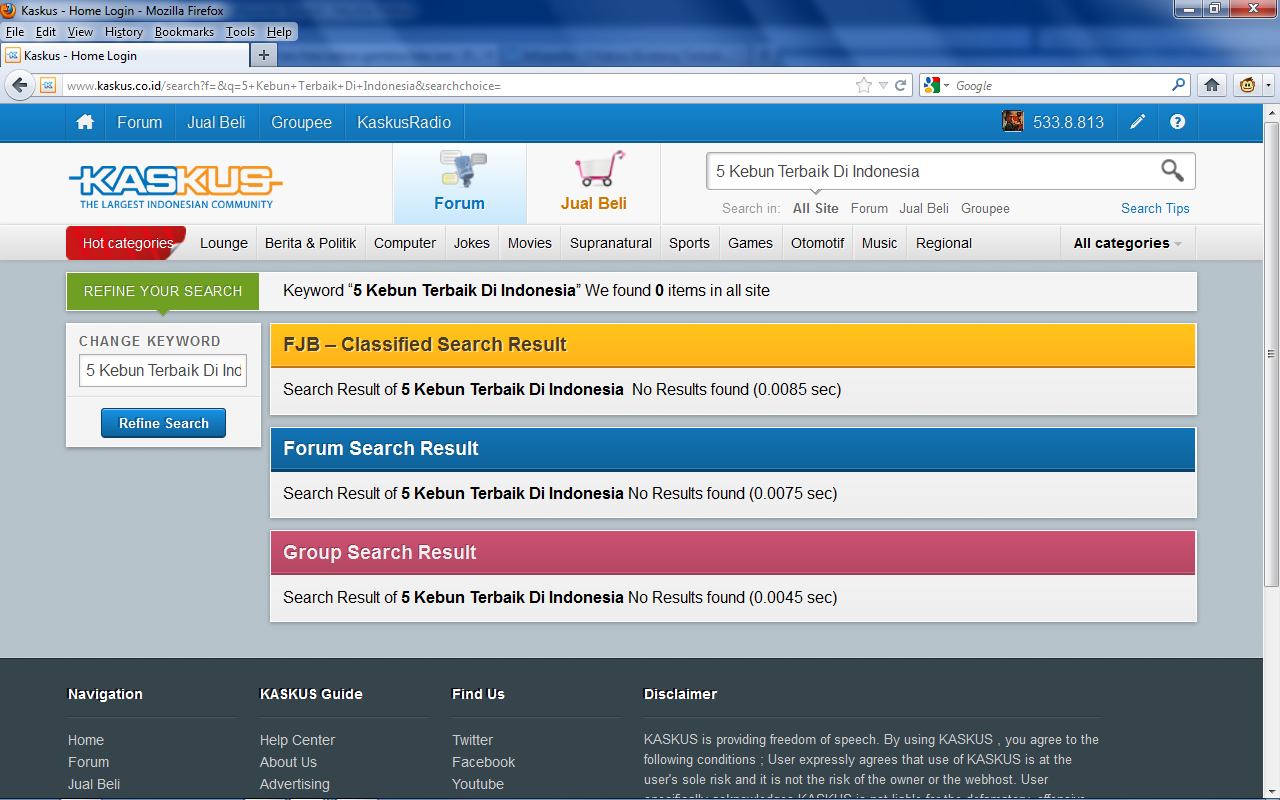1280x800 pixels.
Task: Click the browser home button
Action: click(x=1212, y=85)
